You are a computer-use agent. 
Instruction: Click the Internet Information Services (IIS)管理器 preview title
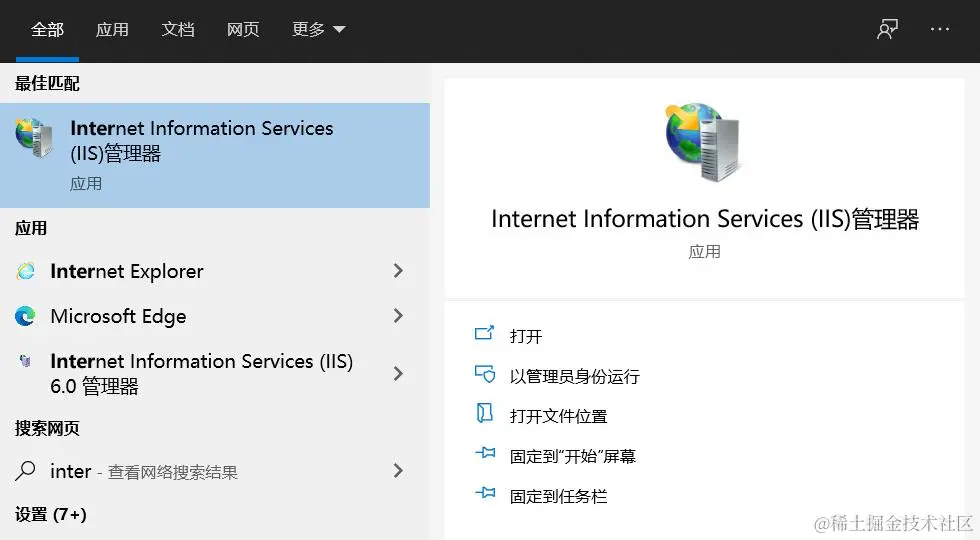point(704,219)
